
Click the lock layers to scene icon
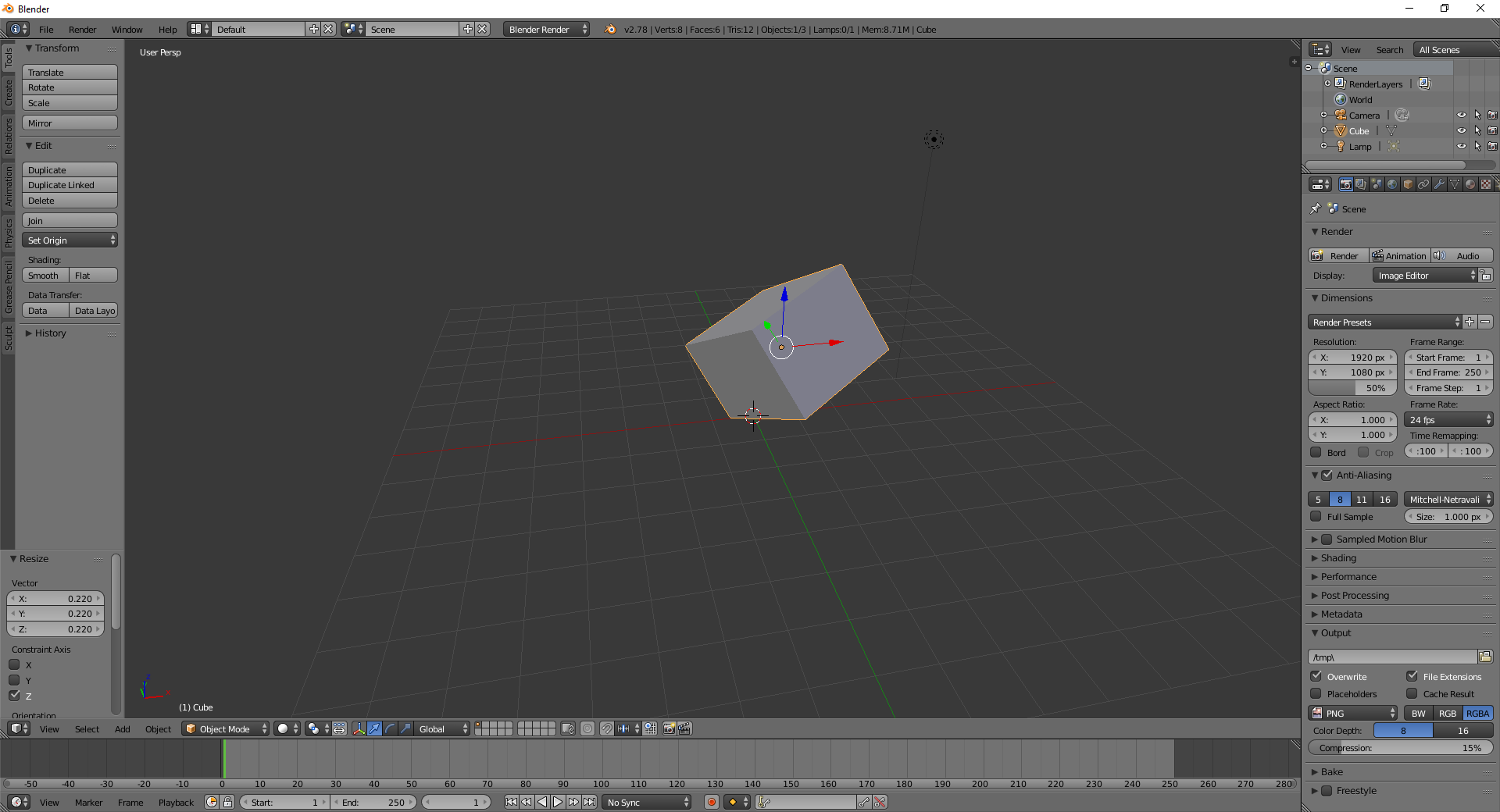tap(568, 728)
